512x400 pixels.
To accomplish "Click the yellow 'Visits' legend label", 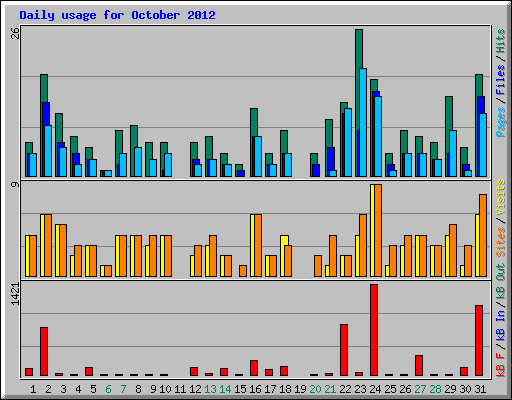I will pyautogui.click(x=501, y=197).
